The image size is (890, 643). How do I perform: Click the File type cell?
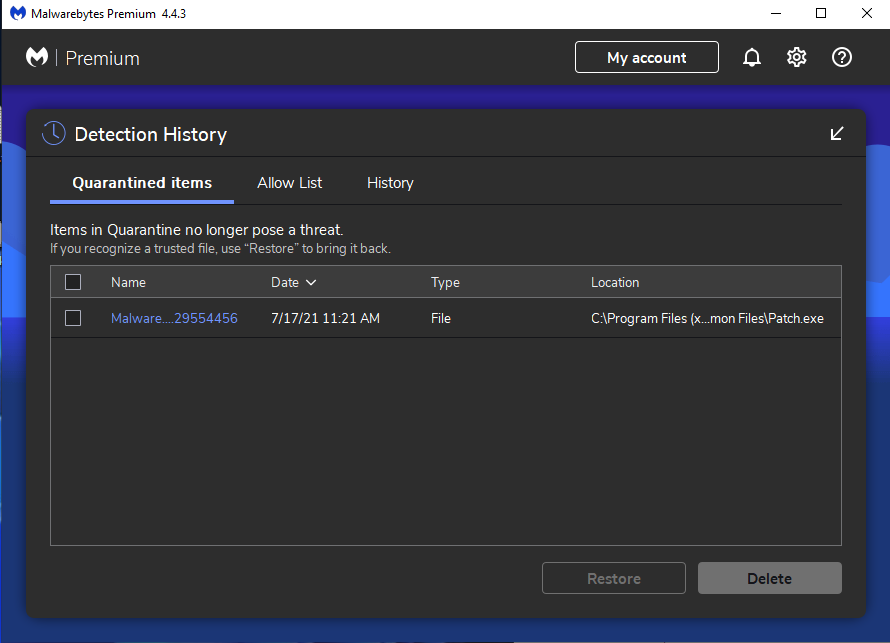tap(440, 318)
